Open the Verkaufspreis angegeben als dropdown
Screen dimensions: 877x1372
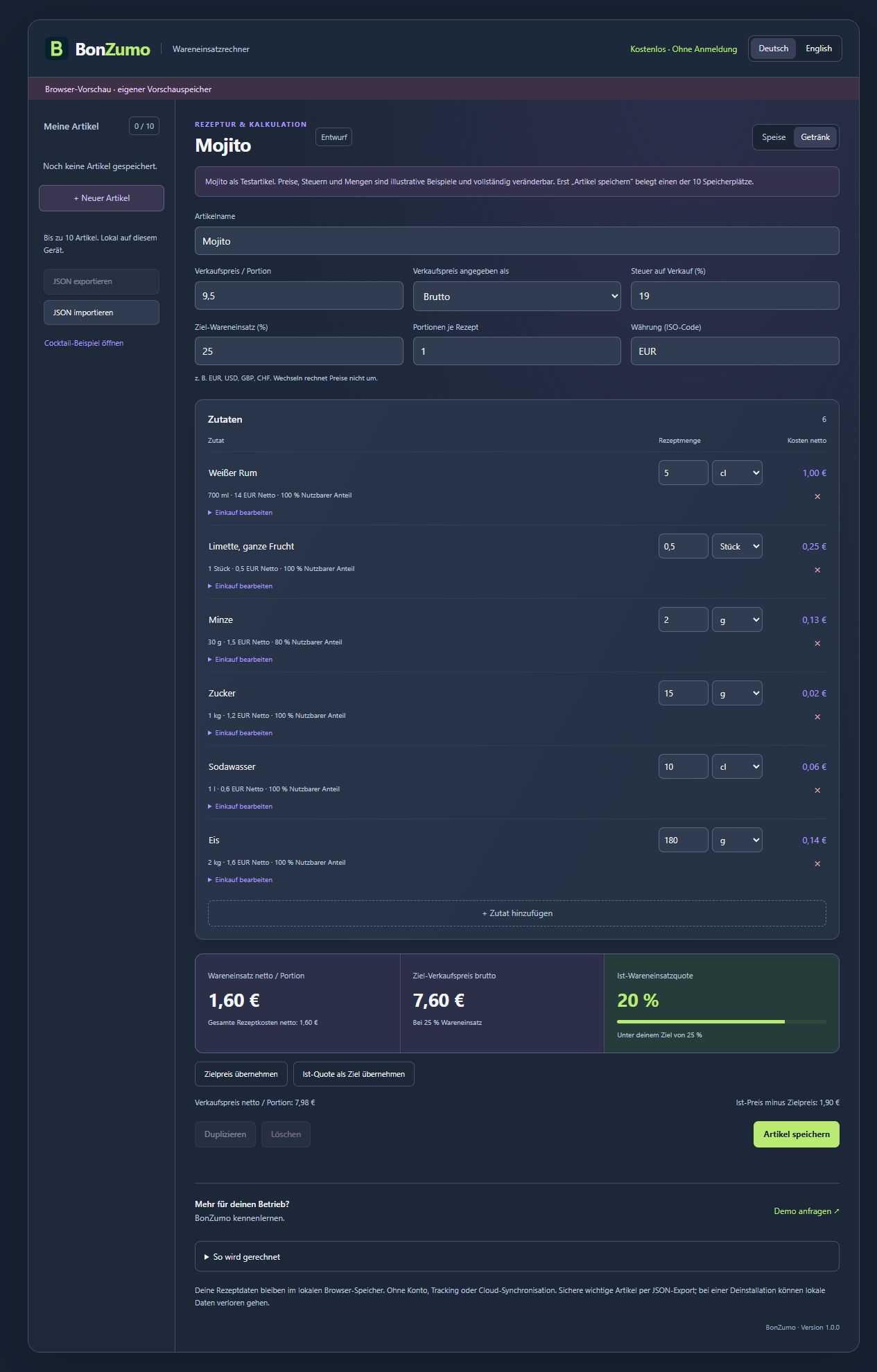(x=517, y=296)
